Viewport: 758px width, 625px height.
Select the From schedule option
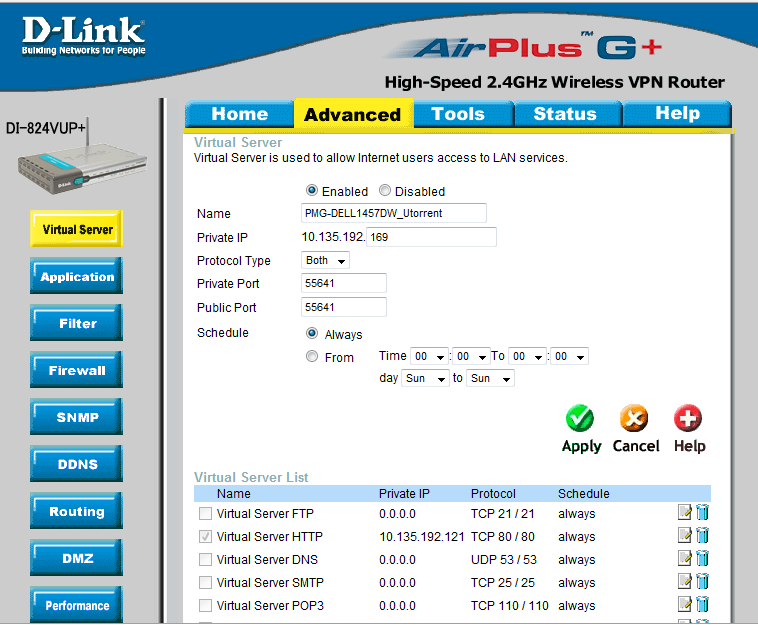(312, 357)
